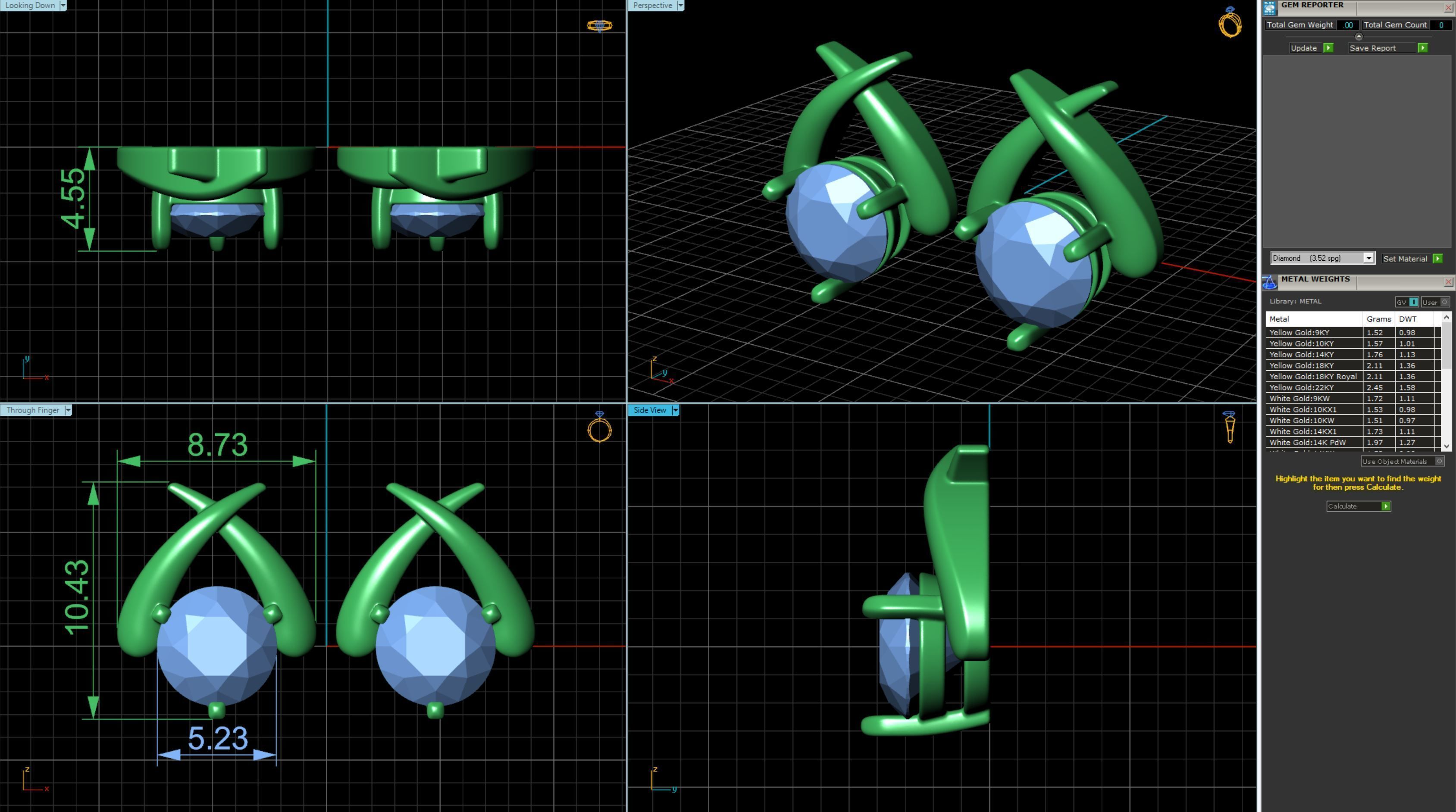
Task: Click the 10.43 height dimension label
Action: pos(76,597)
